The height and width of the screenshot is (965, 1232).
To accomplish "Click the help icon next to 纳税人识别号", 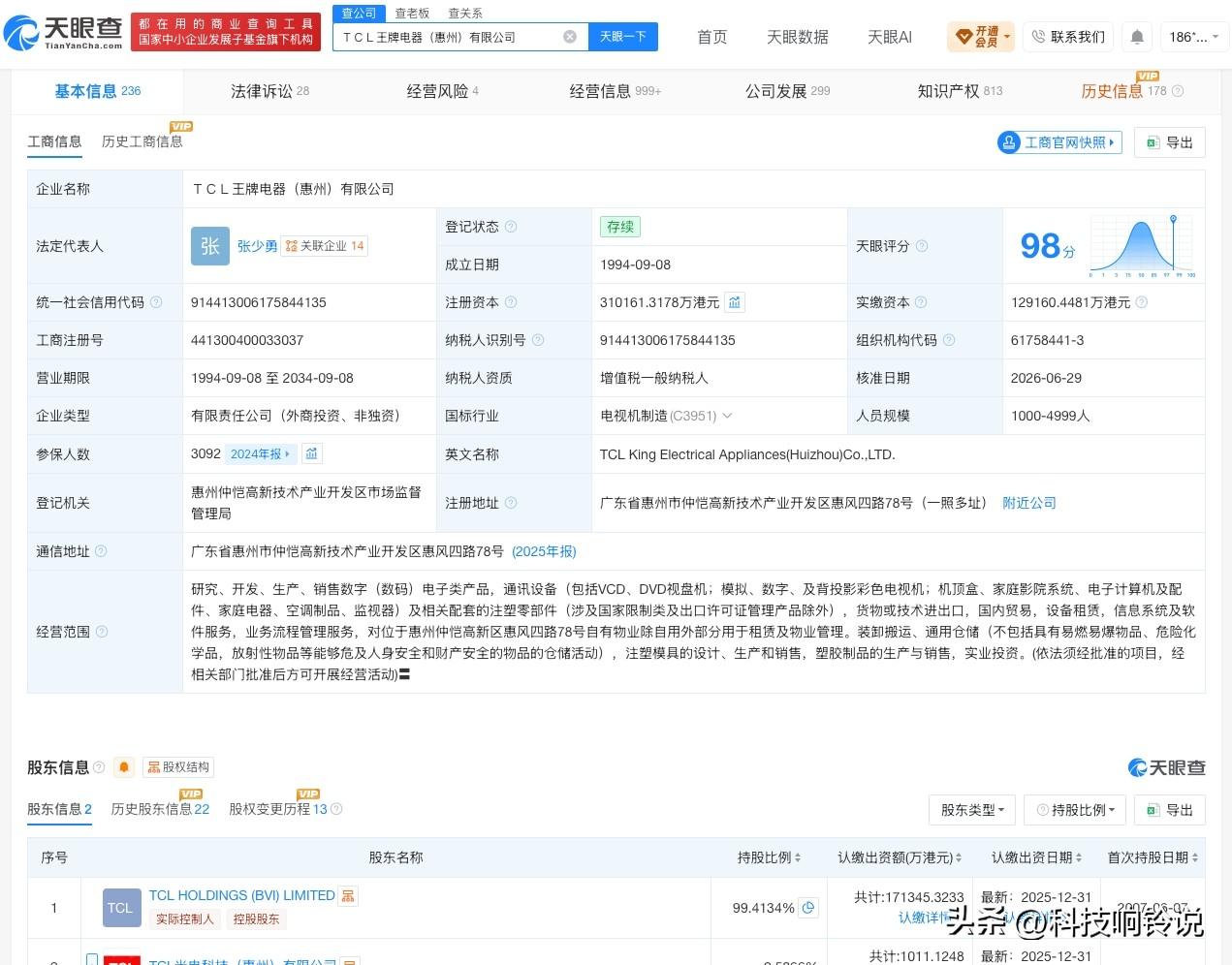I will 538,340.
